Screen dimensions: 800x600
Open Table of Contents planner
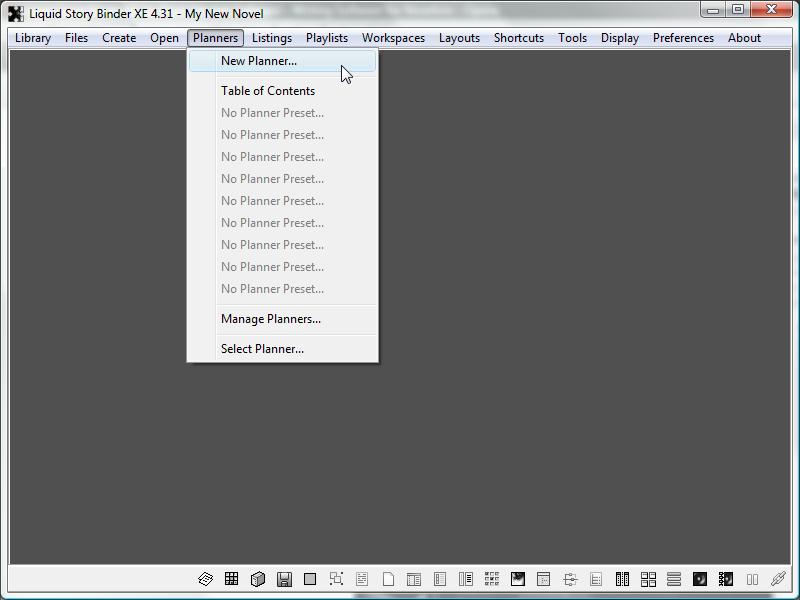click(x=268, y=91)
